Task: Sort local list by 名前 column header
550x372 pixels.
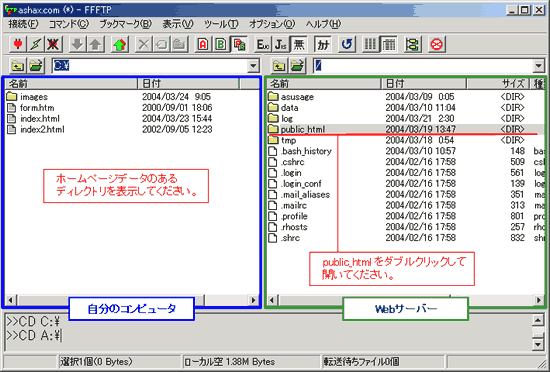Action: tap(71, 83)
